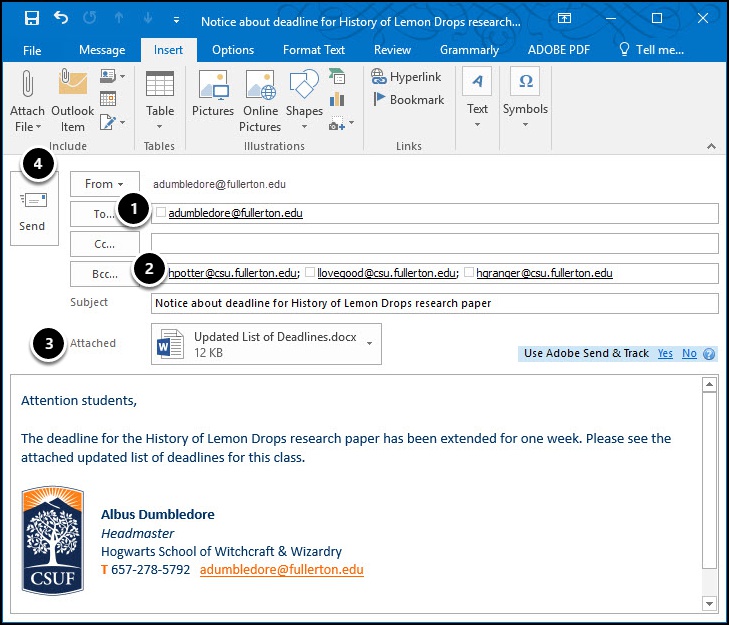This screenshot has height=625, width=729.
Task: Click the Save icon in title bar
Action: 32,18
